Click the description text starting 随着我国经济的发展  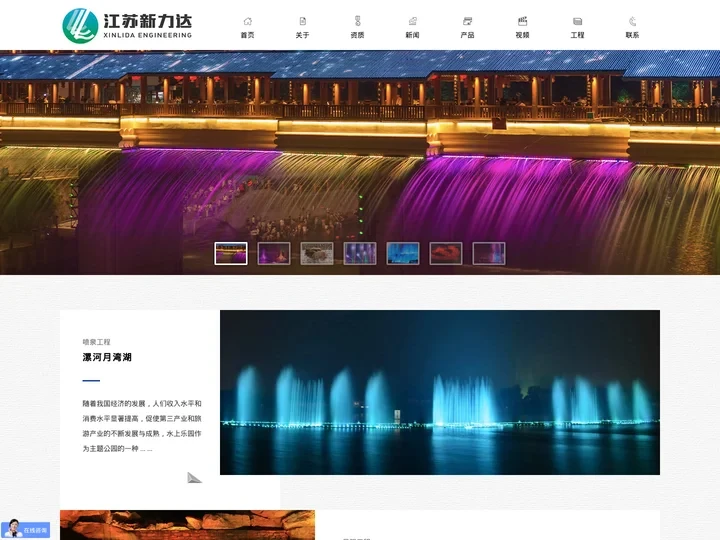pos(142,426)
